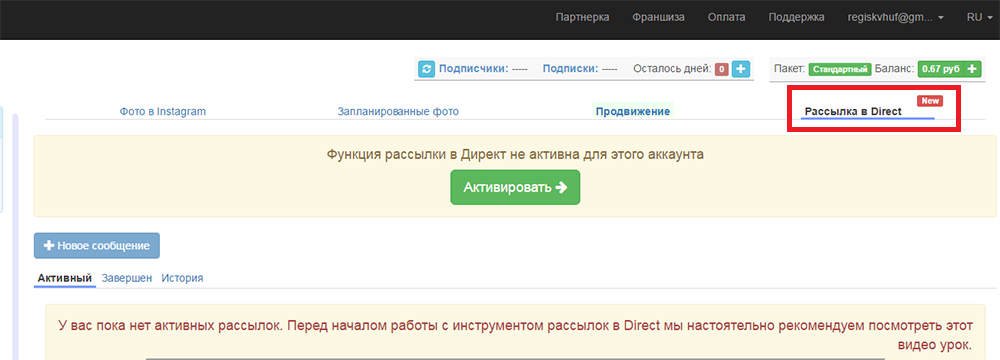Select the Завершен sub-tab
The height and width of the screenshot is (360, 1000).
pyautogui.click(x=127, y=278)
